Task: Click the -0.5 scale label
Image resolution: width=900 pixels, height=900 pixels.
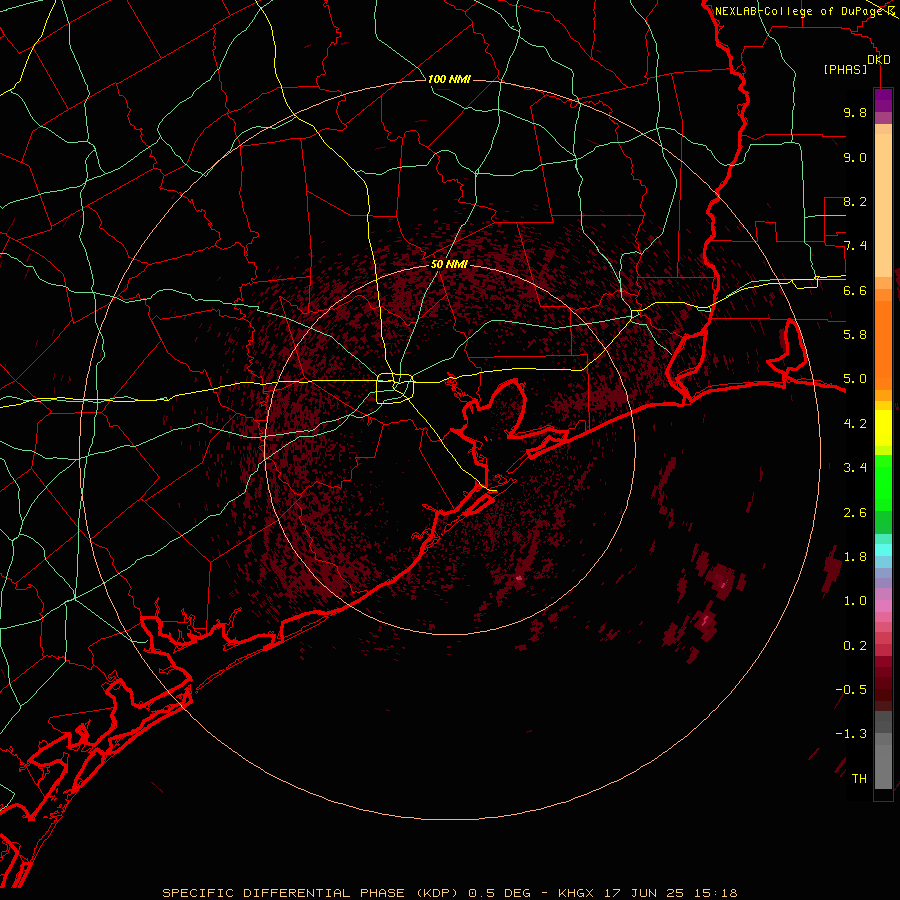Action: point(851,689)
